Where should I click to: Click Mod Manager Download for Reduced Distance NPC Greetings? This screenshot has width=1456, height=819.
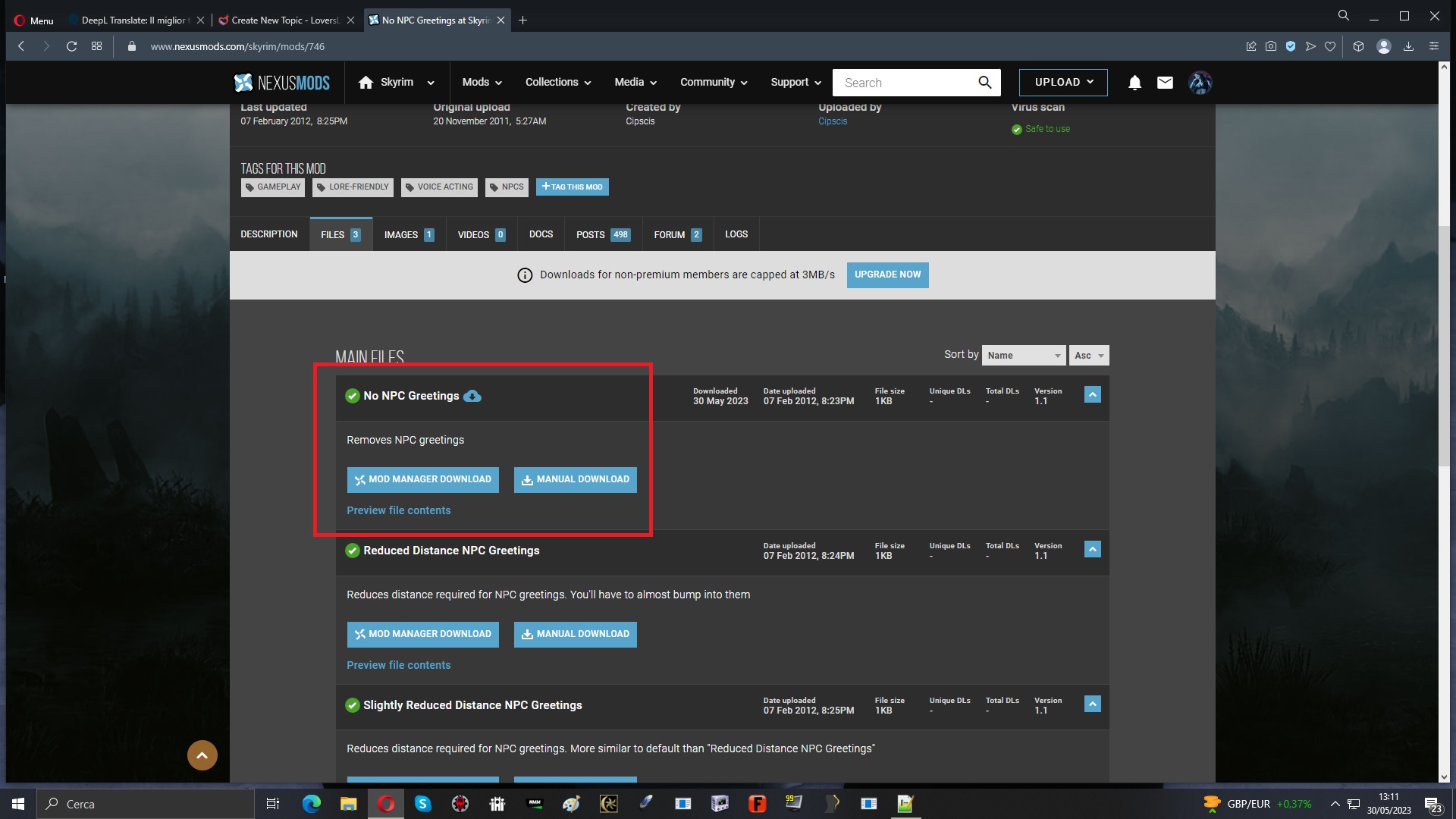coord(422,634)
